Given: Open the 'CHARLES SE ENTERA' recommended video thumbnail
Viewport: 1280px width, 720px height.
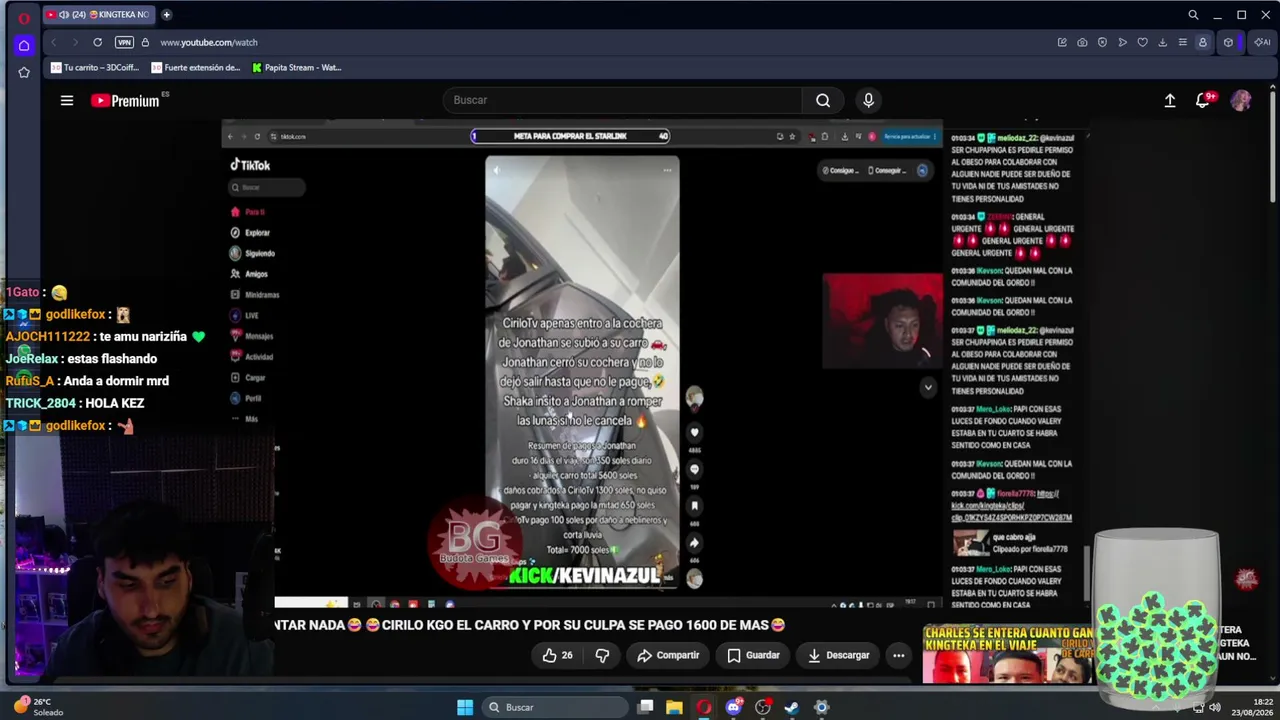Looking at the screenshot, I should [x=1008, y=655].
